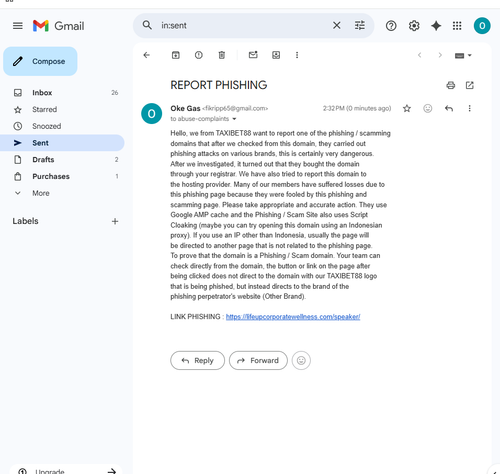The height and width of the screenshot is (474, 500).
Task: Click the Forward button below message
Action: pyautogui.click(x=258, y=360)
